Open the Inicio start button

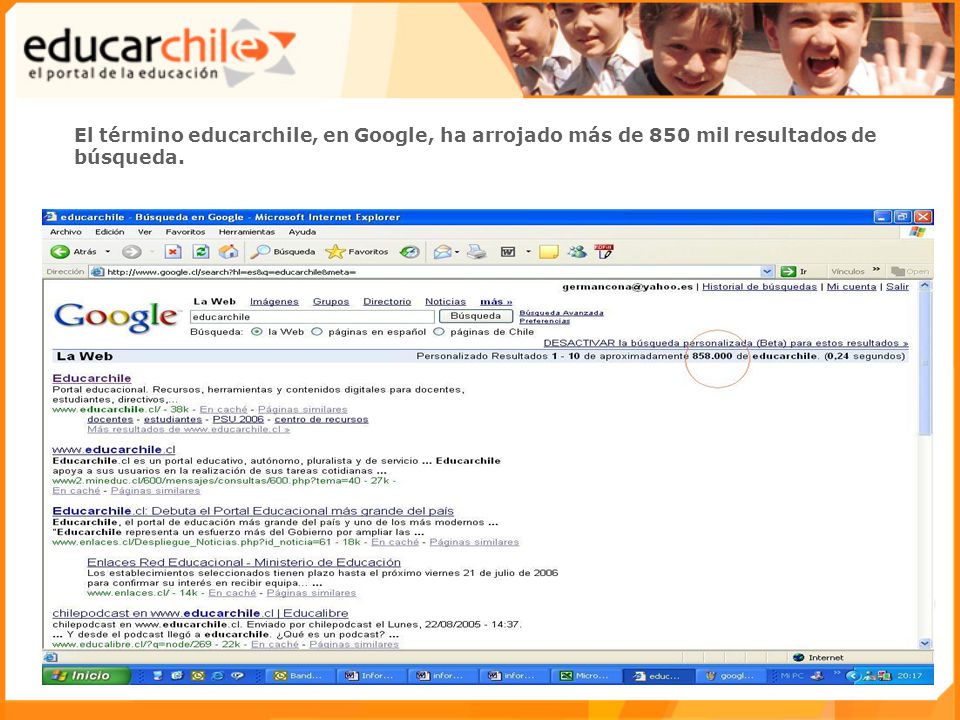86,675
